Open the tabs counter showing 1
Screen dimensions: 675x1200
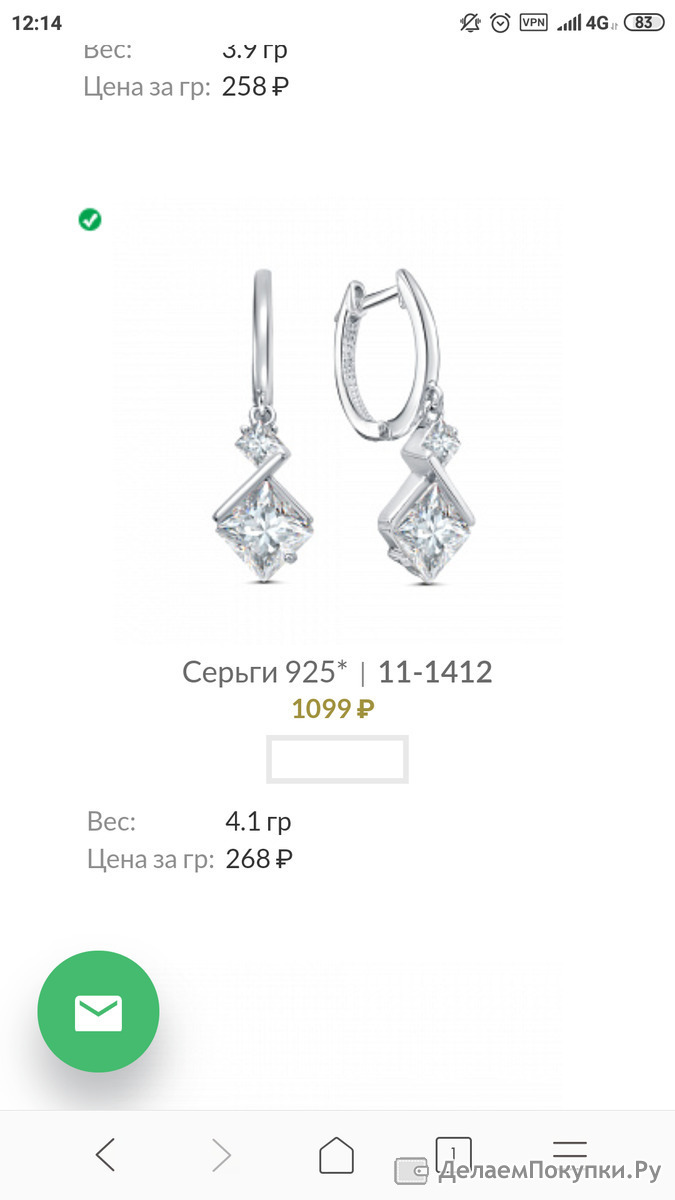pyautogui.click(x=452, y=1150)
